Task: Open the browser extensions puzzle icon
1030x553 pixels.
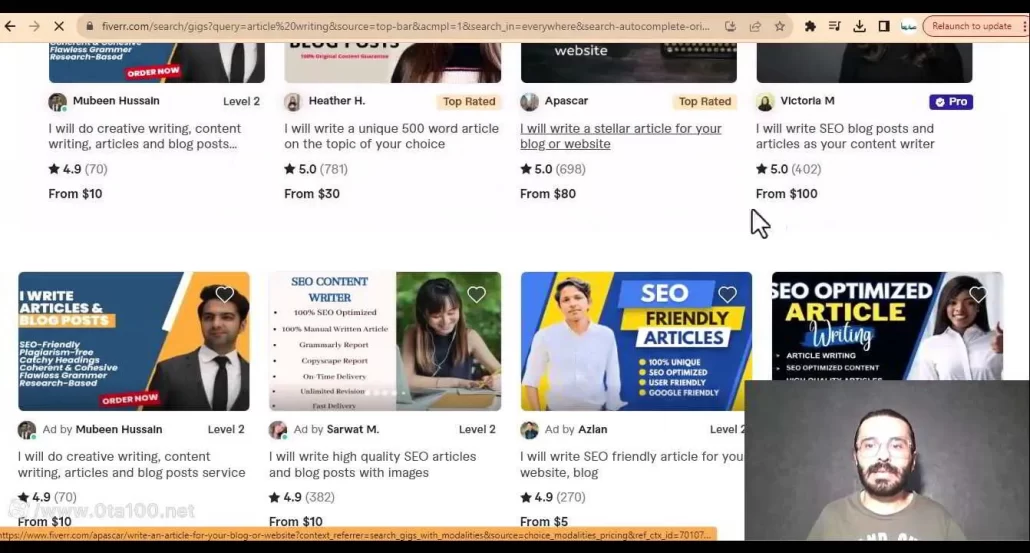Action: (x=810, y=26)
